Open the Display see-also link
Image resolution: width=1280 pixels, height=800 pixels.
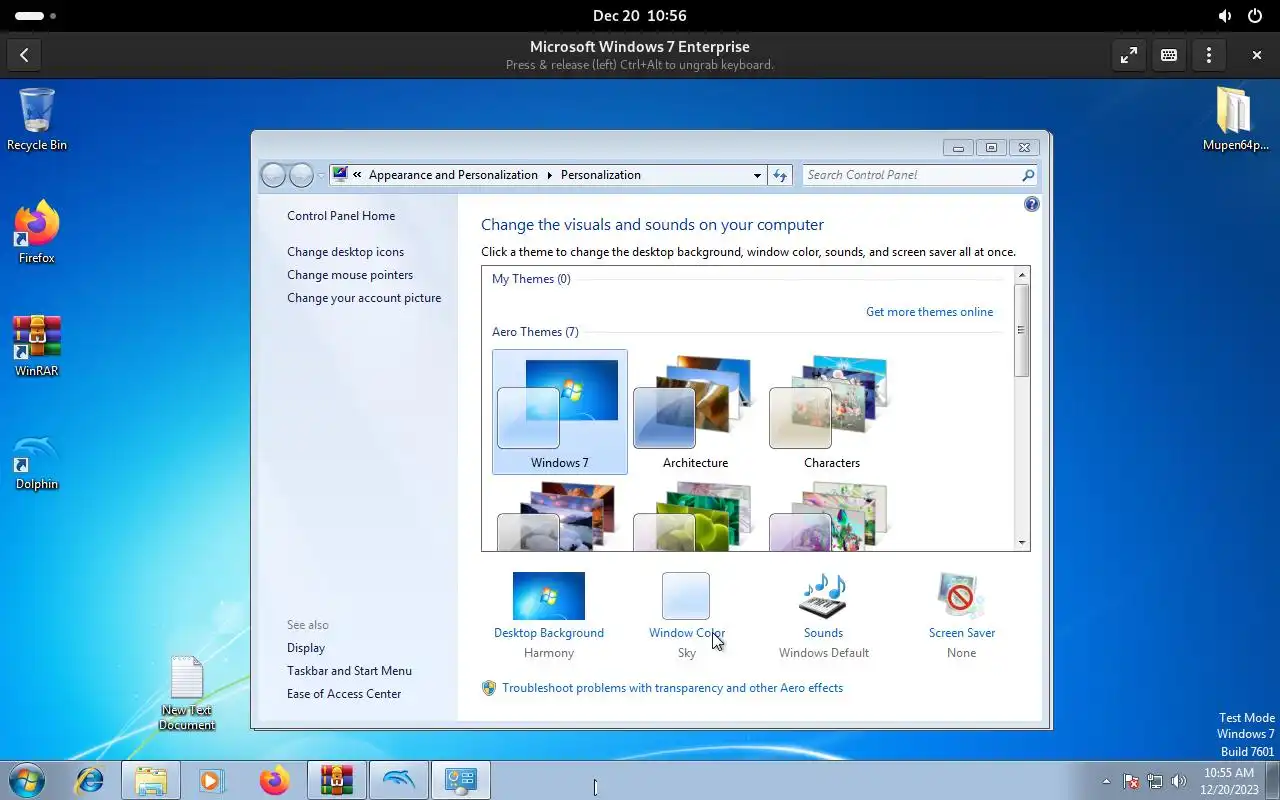306,648
